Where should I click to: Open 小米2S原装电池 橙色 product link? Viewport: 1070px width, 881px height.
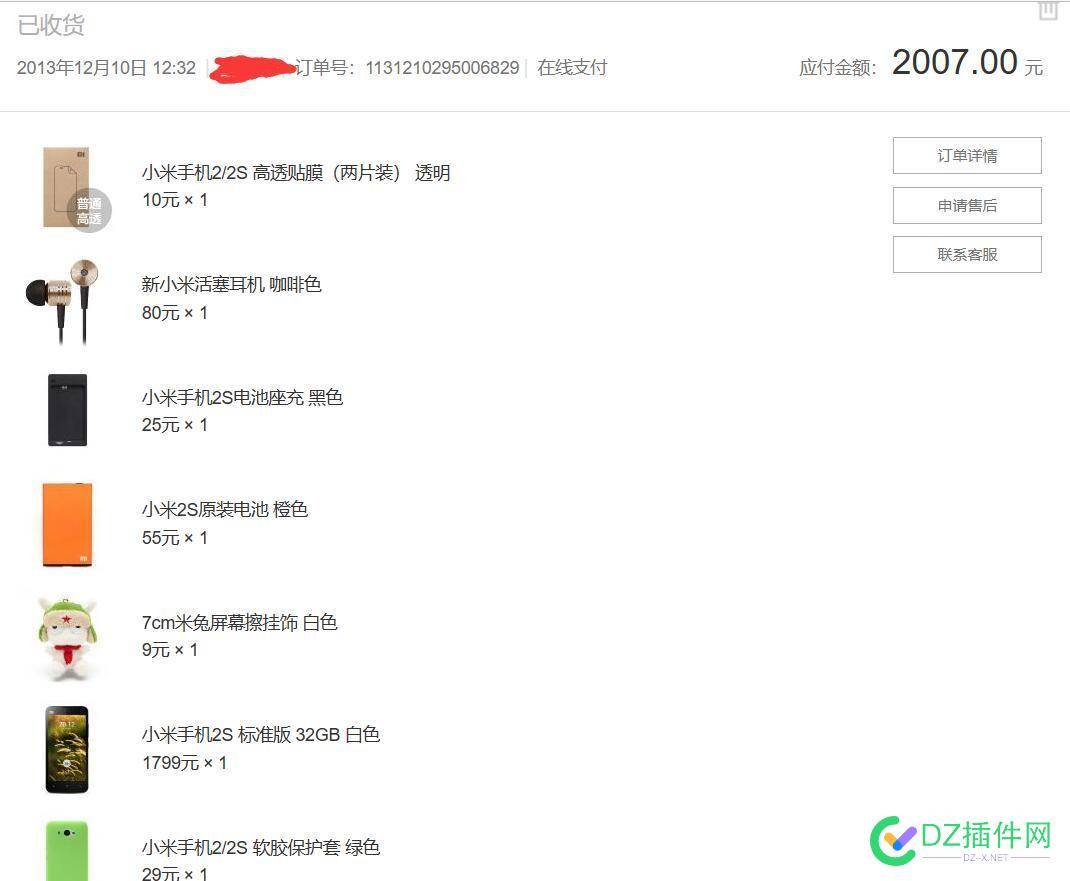pos(225,509)
